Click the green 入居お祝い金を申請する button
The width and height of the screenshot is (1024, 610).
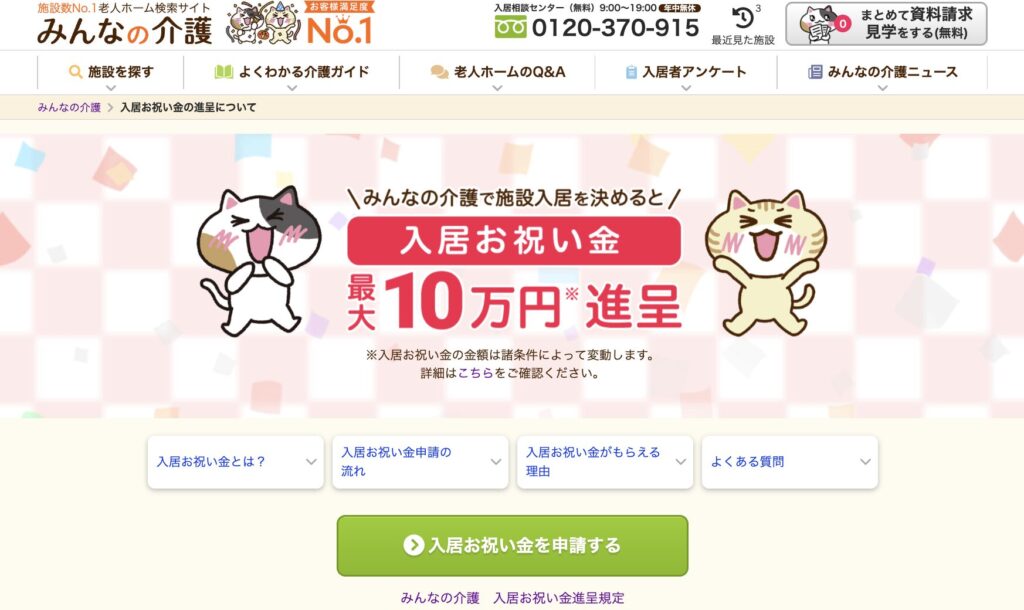click(513, 545)
